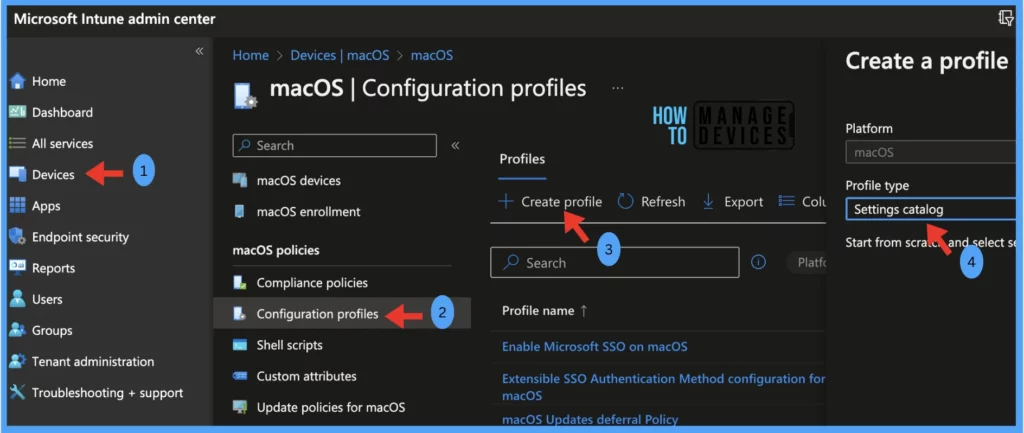1024x433 pixels.
Task: Click the macOS enrollment icon
Action: pyautogui.click(x=240, y=212)
